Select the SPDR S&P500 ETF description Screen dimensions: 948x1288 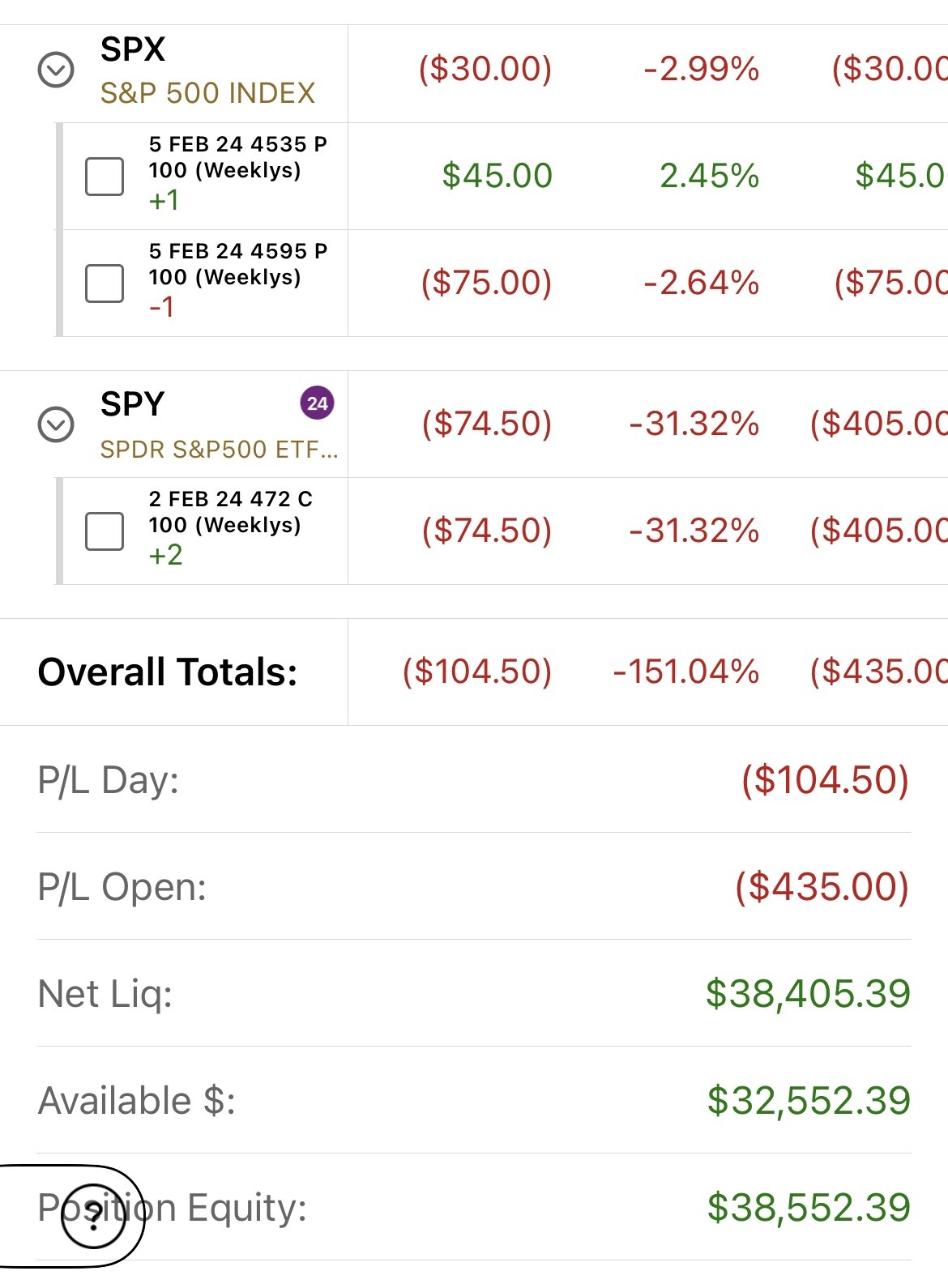[x=219, y=449]
